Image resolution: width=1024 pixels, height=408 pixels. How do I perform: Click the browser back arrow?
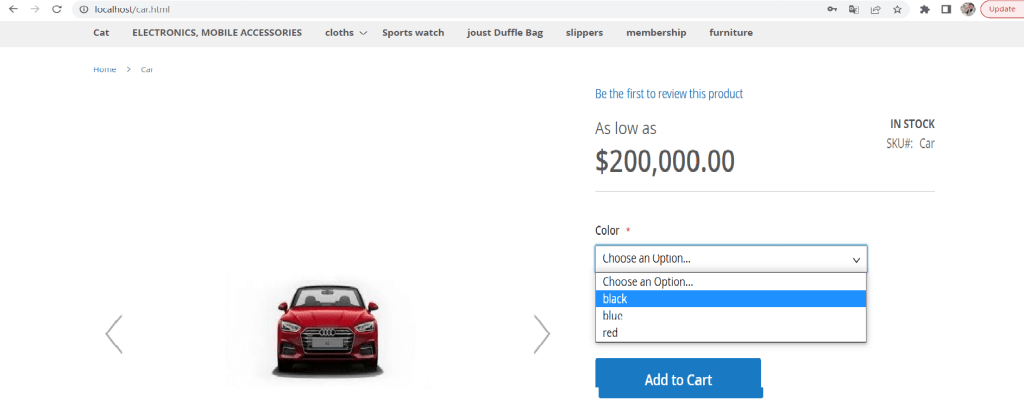[14, 9]
